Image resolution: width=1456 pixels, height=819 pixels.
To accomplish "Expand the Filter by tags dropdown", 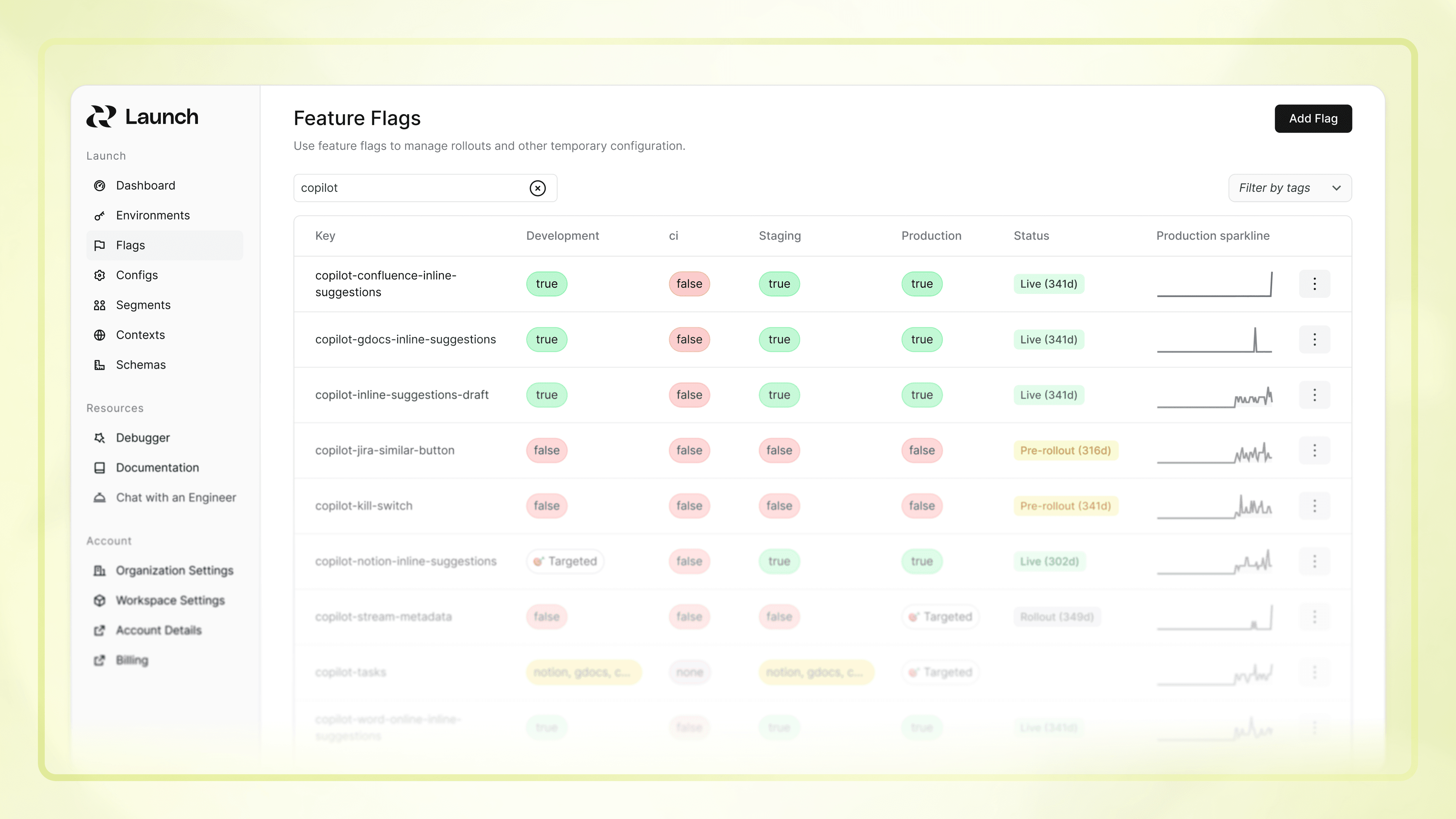I will (x=1289, y=188).
